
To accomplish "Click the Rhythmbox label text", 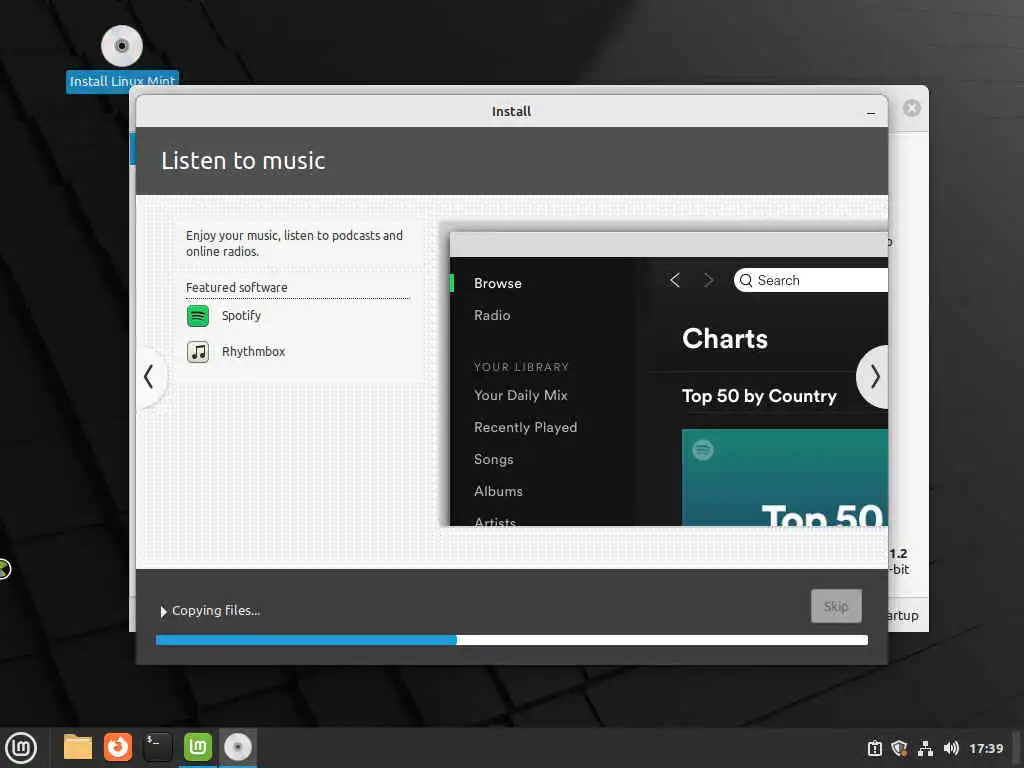I will point(253,352).
